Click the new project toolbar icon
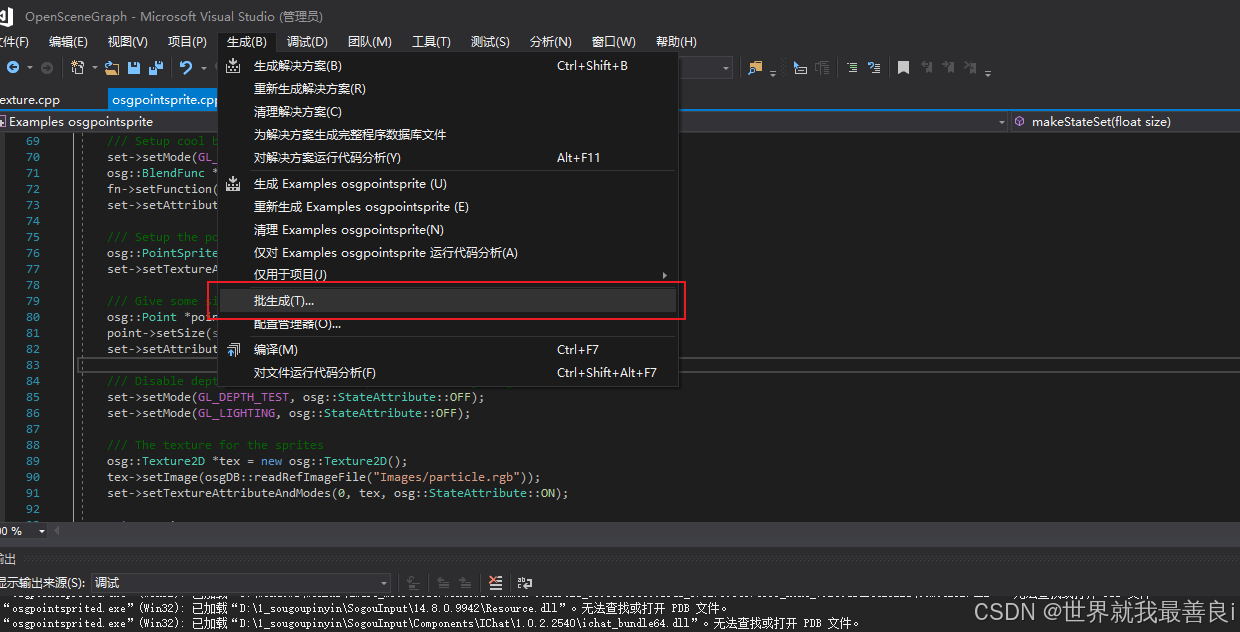 point(78,67)
